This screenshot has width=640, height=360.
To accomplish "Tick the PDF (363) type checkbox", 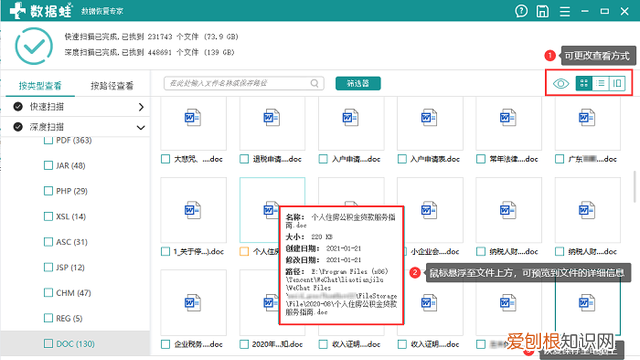I will coord(48,141).
